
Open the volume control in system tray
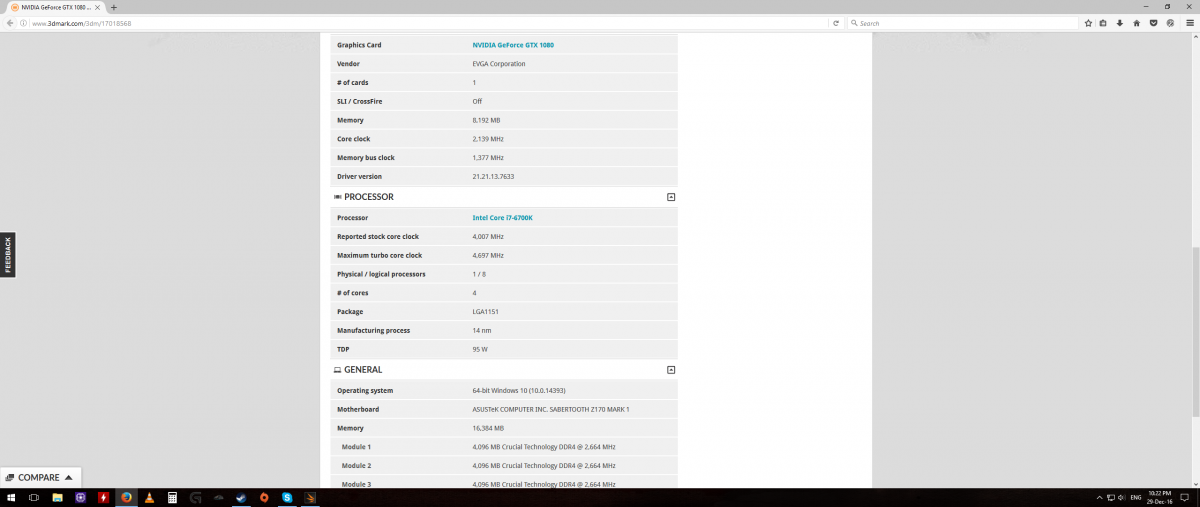1121,498
